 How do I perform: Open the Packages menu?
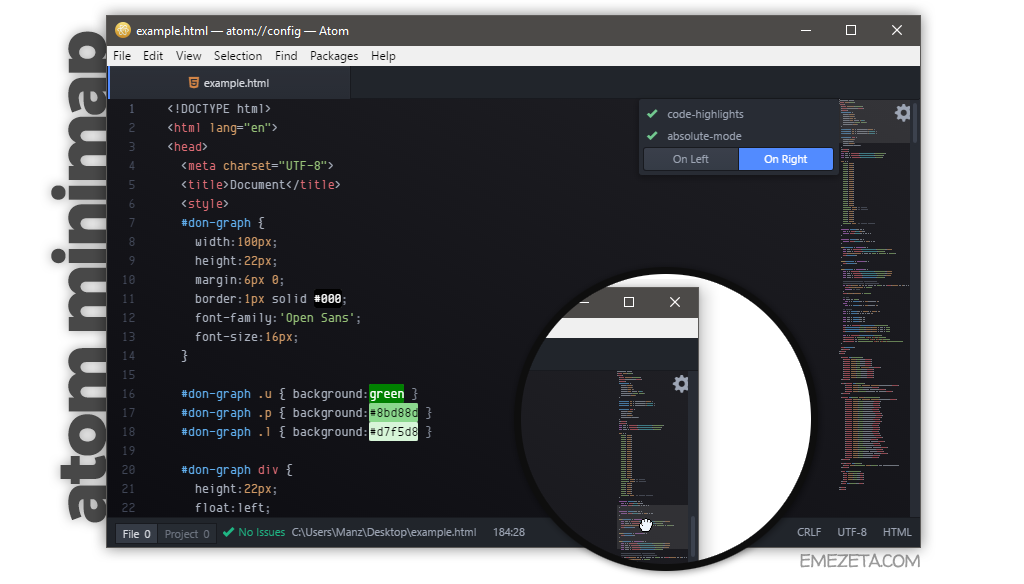tap(334, 56)
